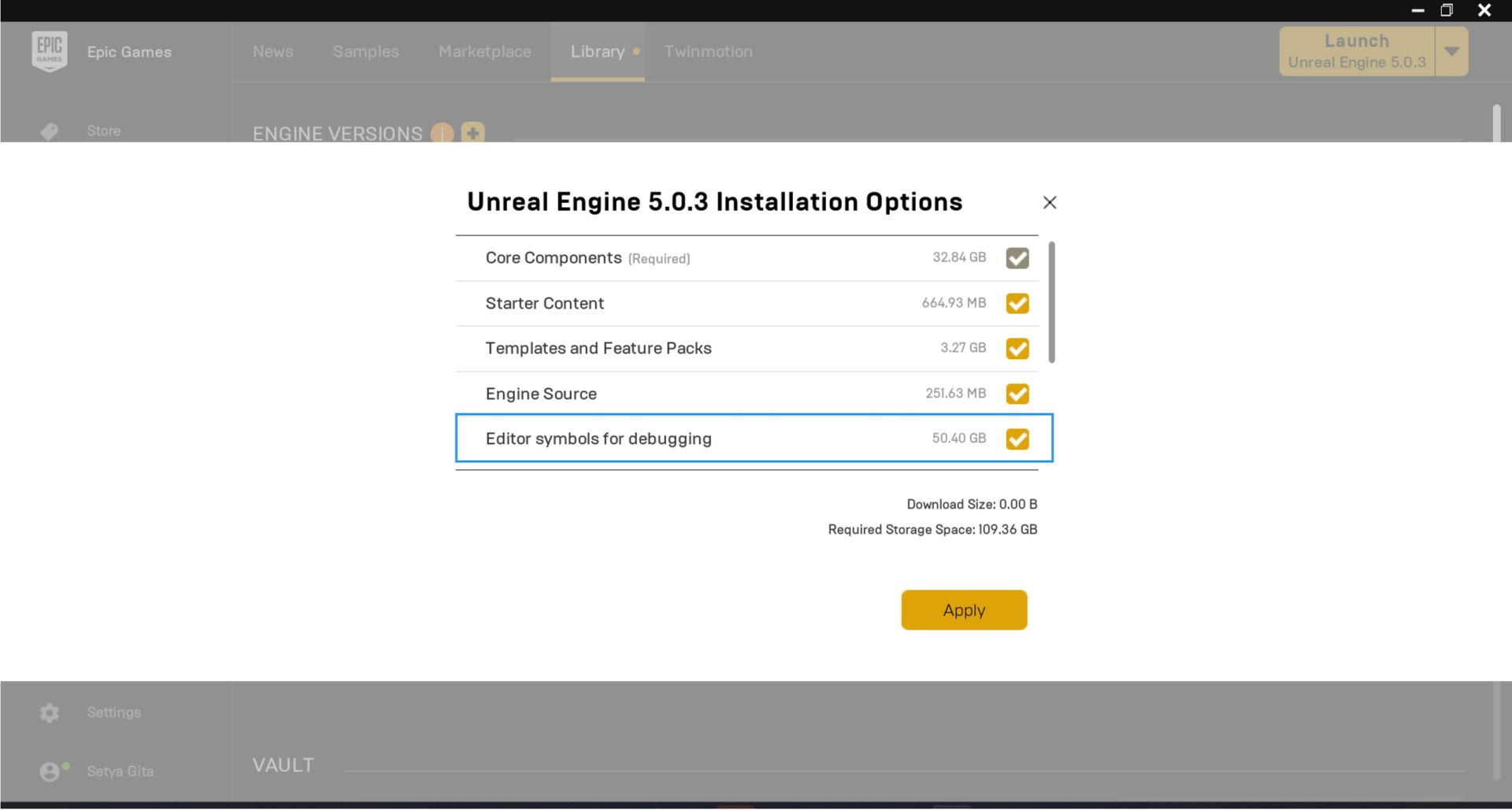Uncheck Editor symbols for debugging checkbox

(x=1017, y=438)
